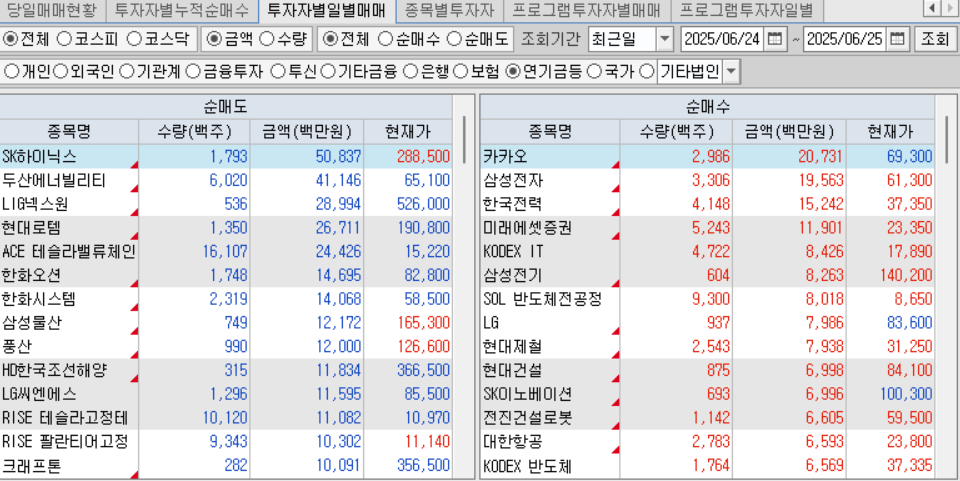Click the end date field 2025/06/25
960x481 pixels.
pos(844,40)
